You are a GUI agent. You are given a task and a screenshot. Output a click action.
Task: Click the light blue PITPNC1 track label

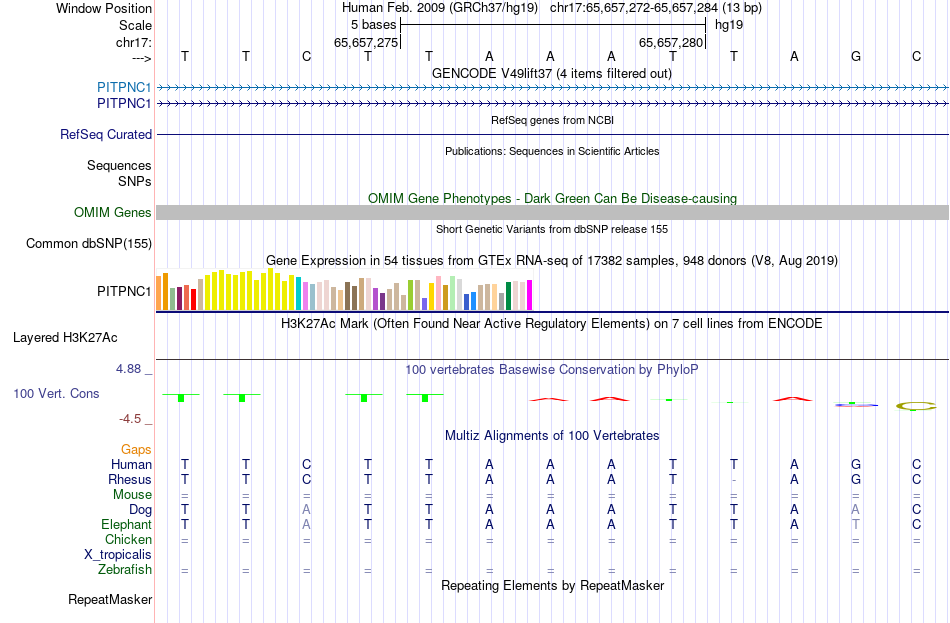point(124,88)
